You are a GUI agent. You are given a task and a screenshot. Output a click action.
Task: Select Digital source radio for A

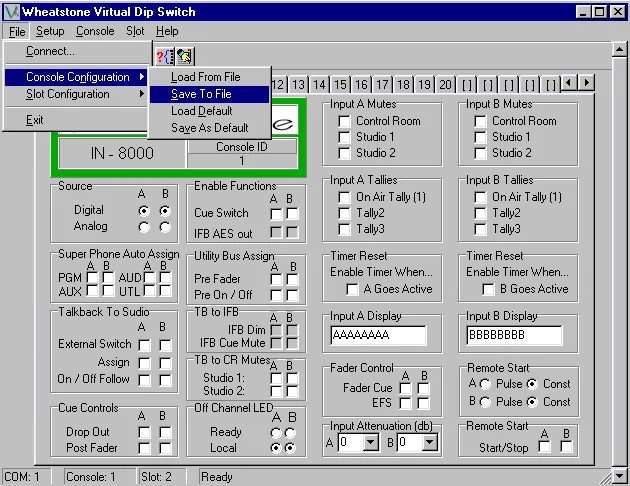click(144, 211)
